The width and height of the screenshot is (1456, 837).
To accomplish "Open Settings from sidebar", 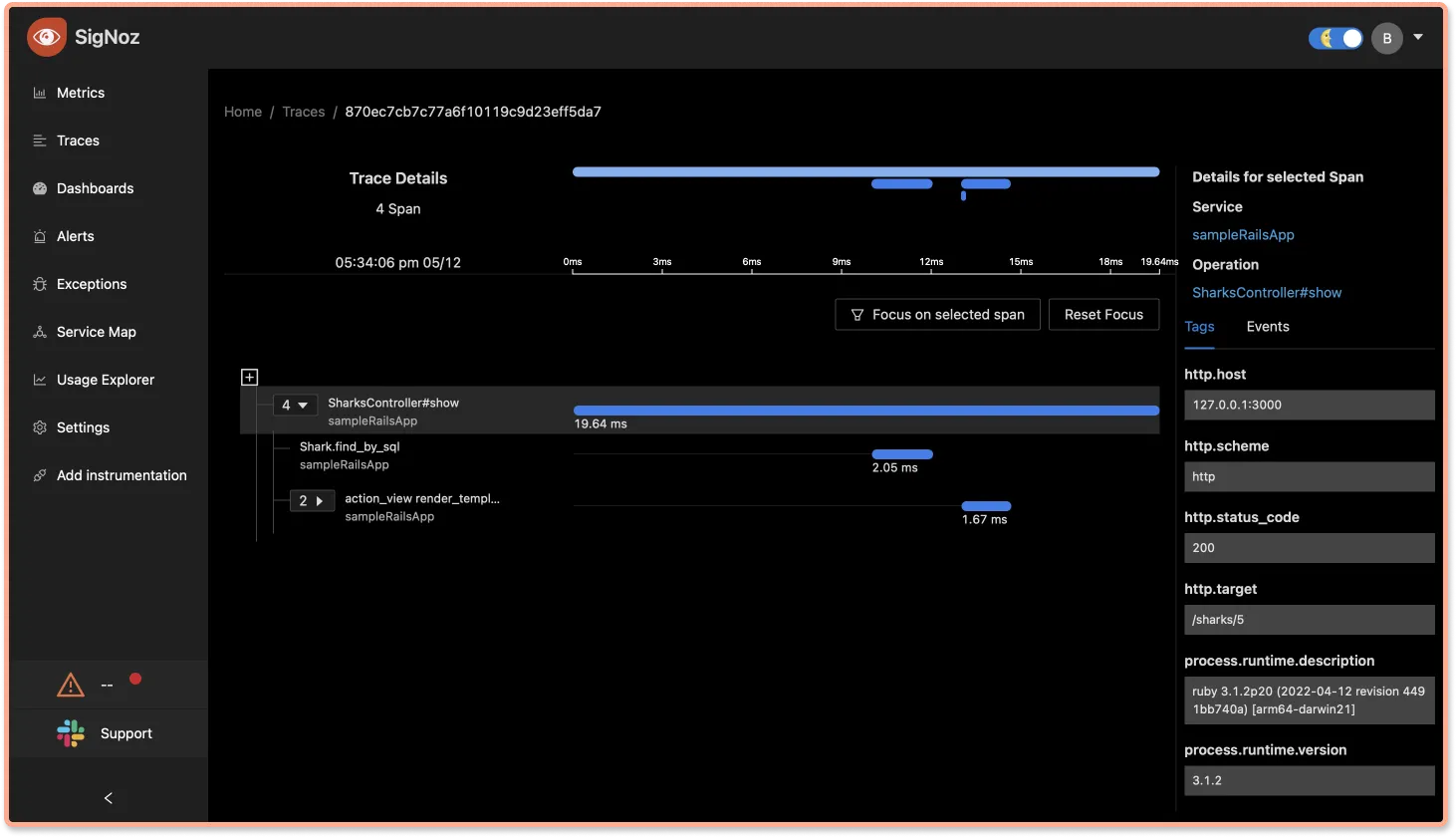I will click(x=83, y=427).
